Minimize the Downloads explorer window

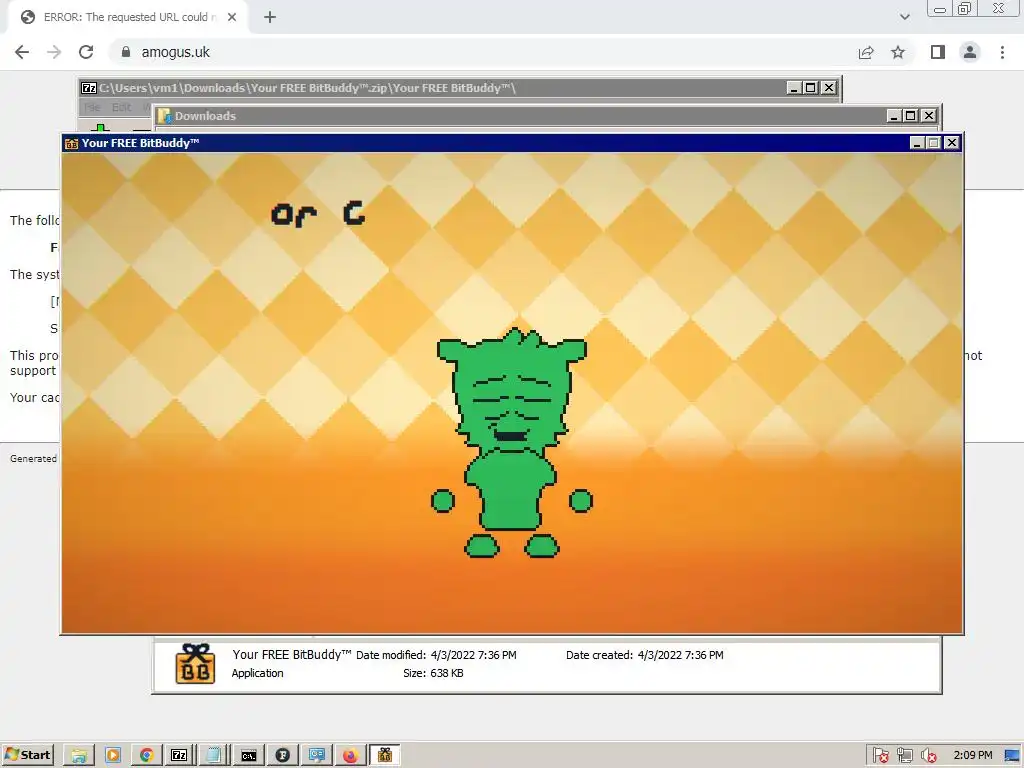(894, 116)
